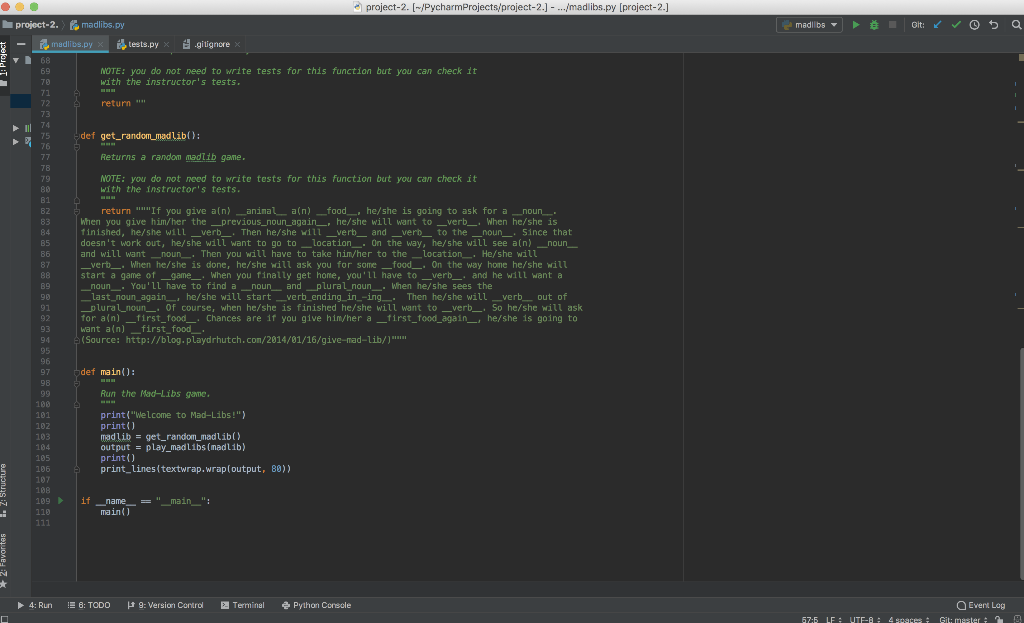This screenshot has height=623, width=1024.
Task: Update project via blue Git arrow icon
Action: (x=937, y=25)
